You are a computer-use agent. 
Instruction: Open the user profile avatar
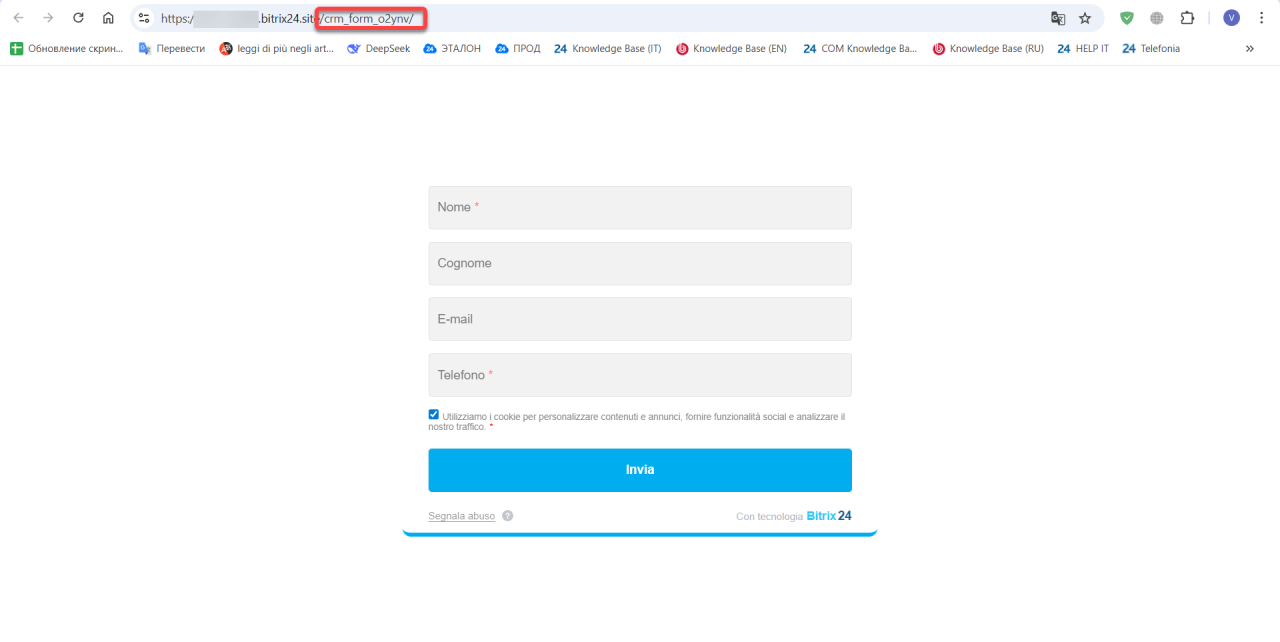(x=1231, y=18)
